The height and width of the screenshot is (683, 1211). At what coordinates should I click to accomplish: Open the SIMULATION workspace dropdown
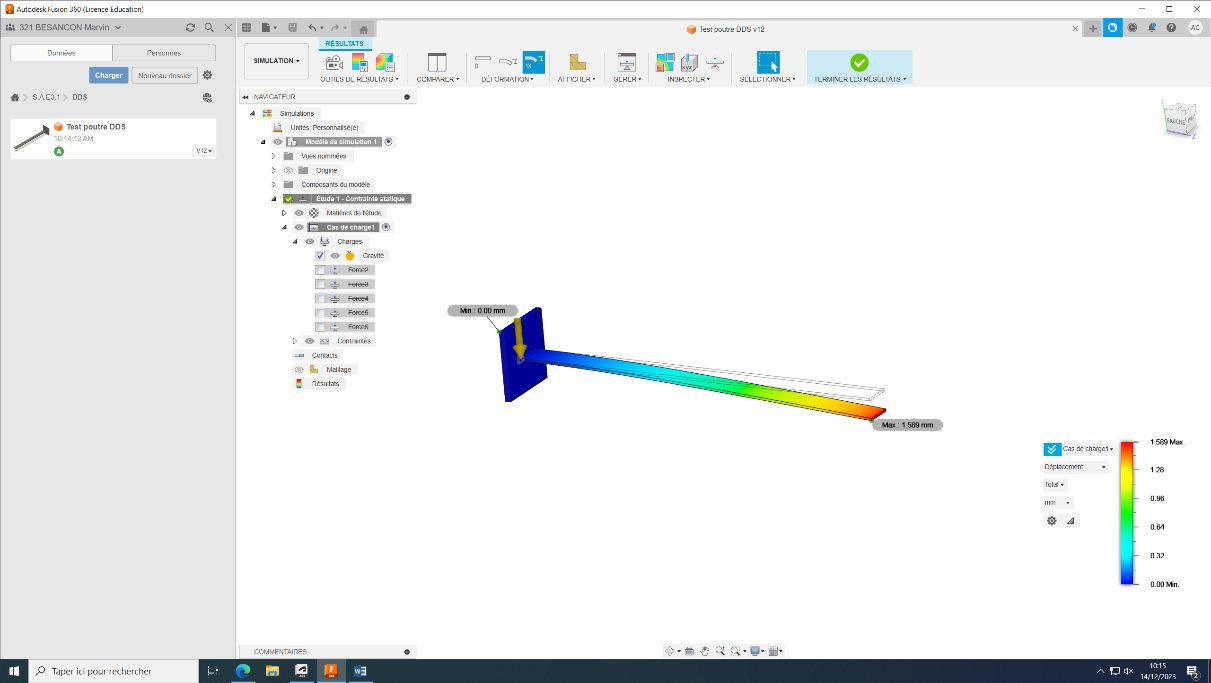pyautogui.click(x=276, y=61)
